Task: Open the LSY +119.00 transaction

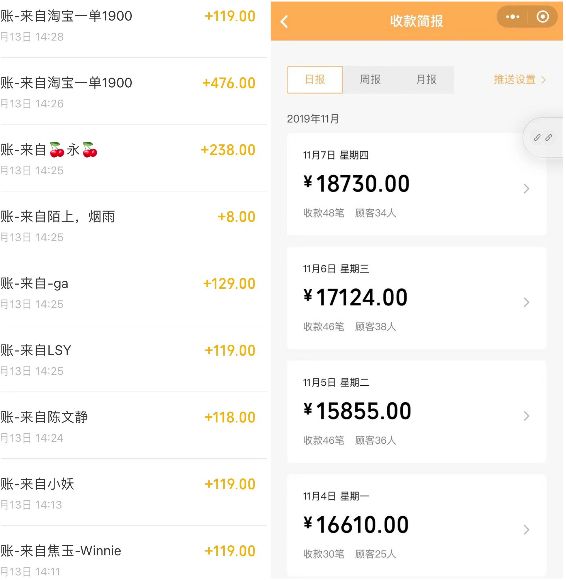Action: [133, 359]
